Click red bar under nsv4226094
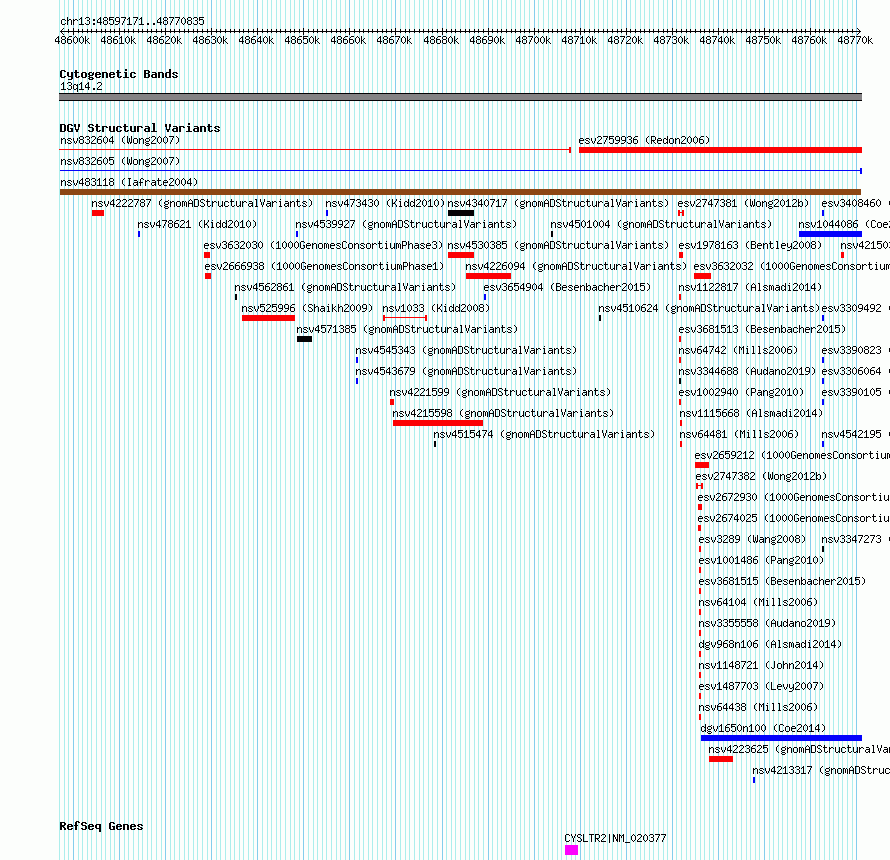The image size is (890, 860). [x=488, y=276]
